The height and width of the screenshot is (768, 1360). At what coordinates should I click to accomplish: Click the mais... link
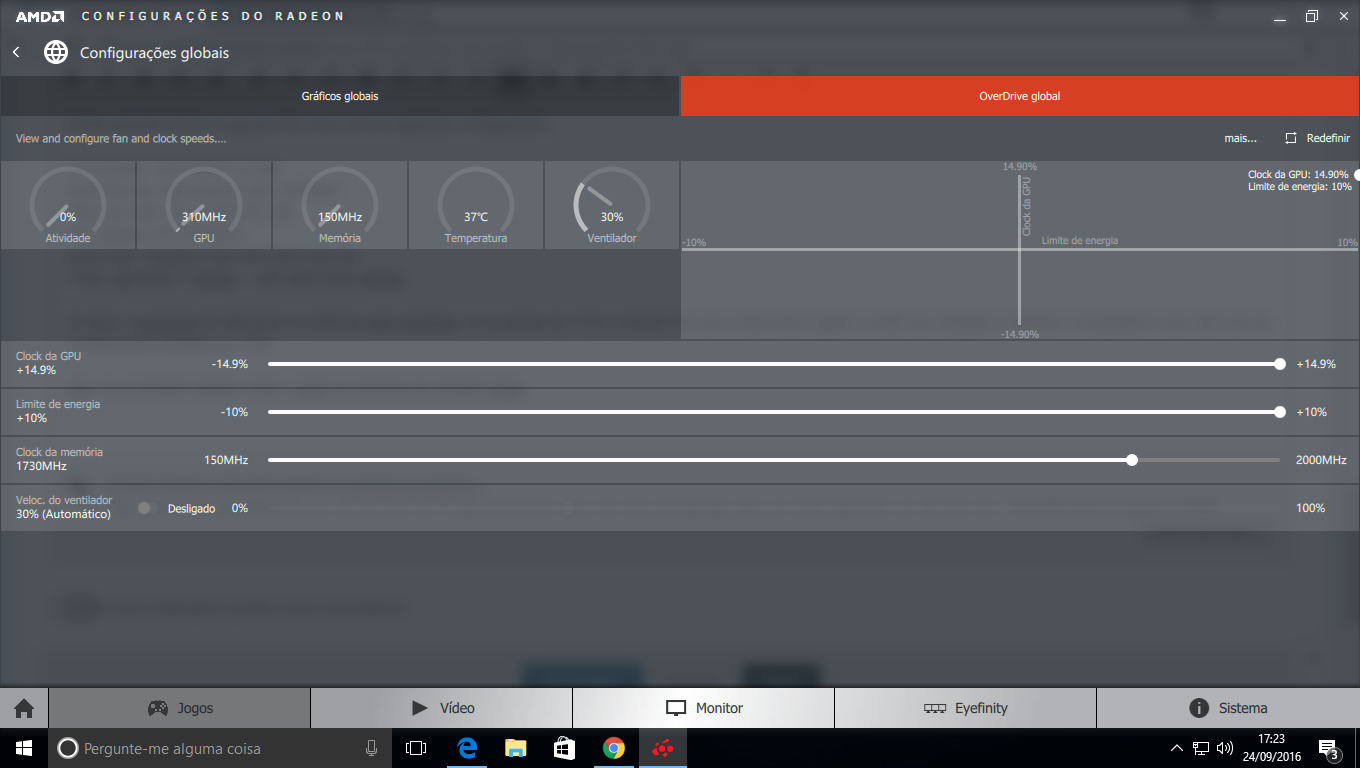tap(1240, 139)
